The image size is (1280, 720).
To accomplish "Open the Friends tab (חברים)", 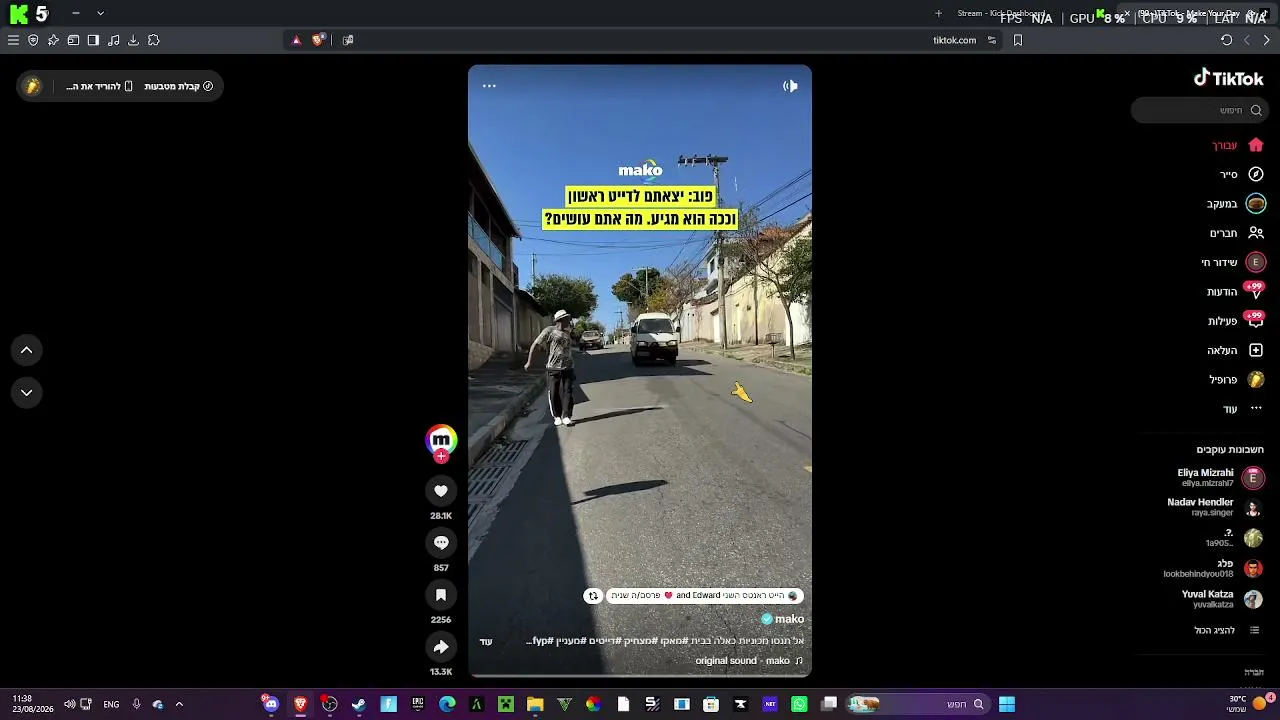I will pyautogui.click(x=1238, y=233).
